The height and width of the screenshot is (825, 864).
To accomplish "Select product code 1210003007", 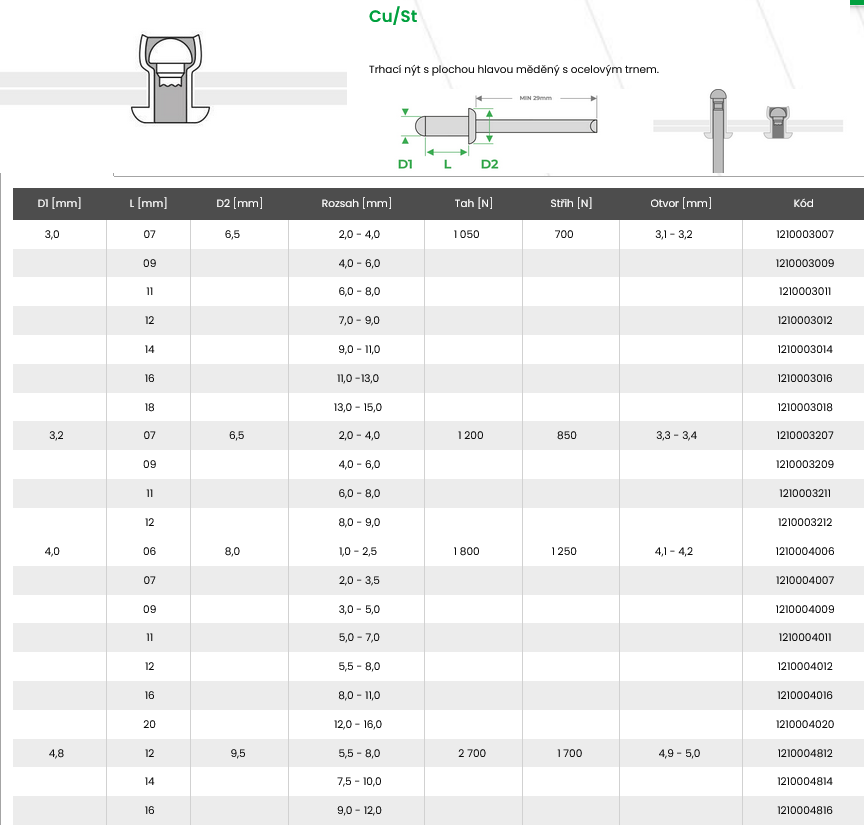I will (x=804, y=234).
